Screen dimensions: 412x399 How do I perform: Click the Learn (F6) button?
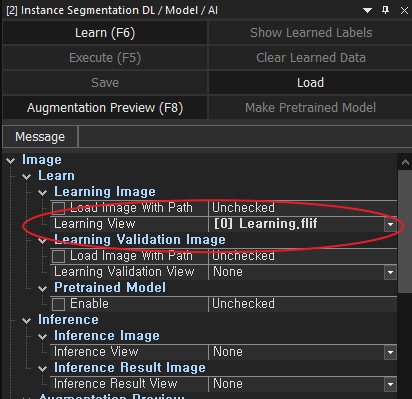click(105, 33)
